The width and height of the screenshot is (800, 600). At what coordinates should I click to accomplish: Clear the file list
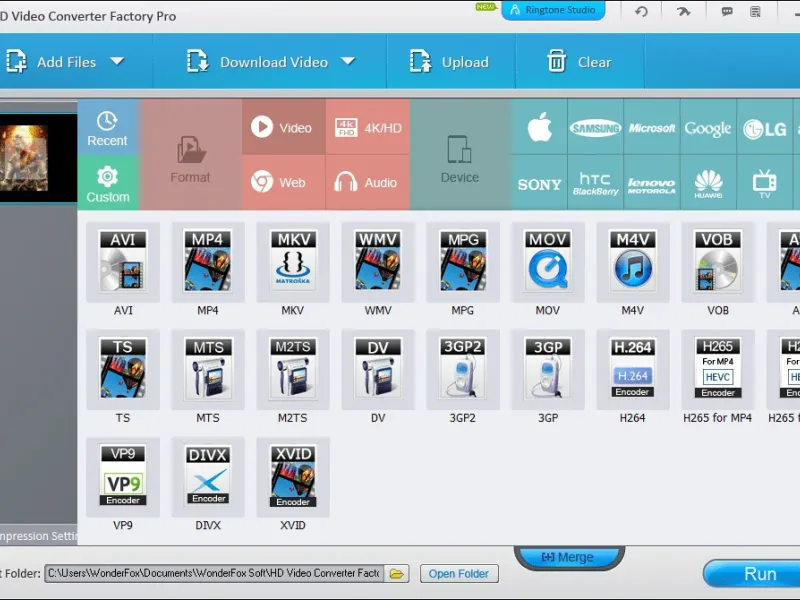click(579, 62)
